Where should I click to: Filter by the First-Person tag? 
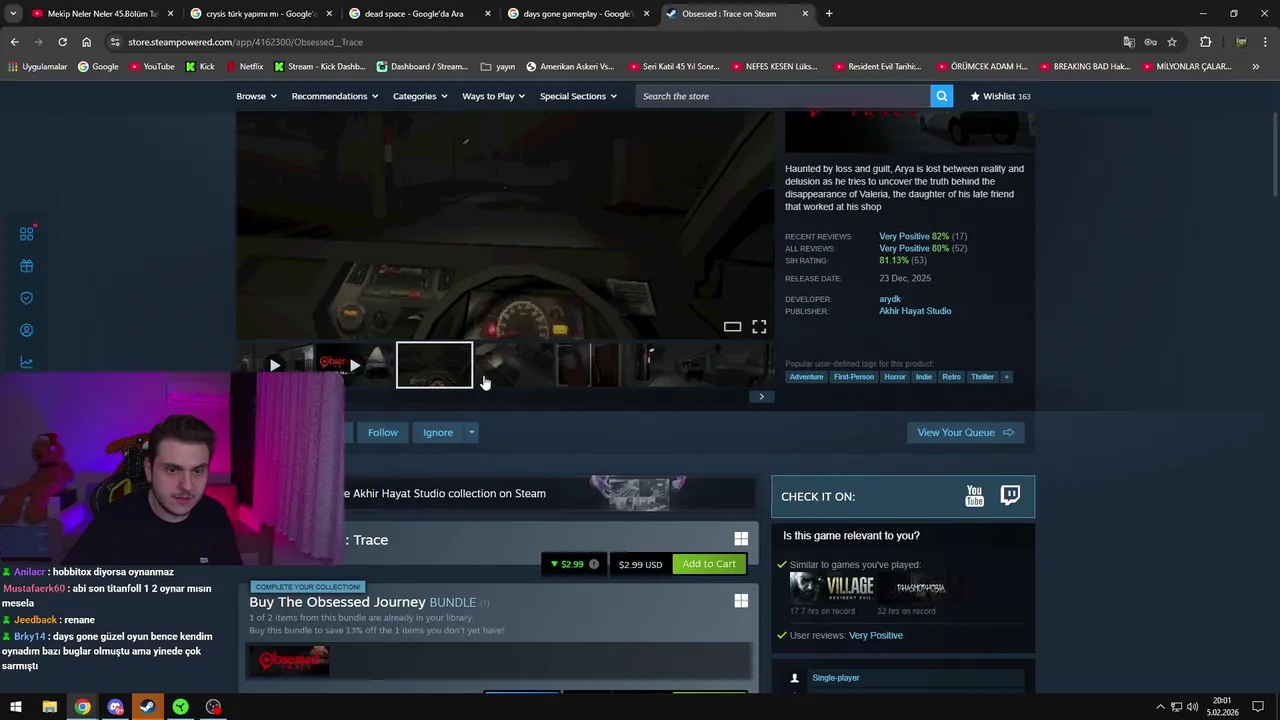point(854,377)
